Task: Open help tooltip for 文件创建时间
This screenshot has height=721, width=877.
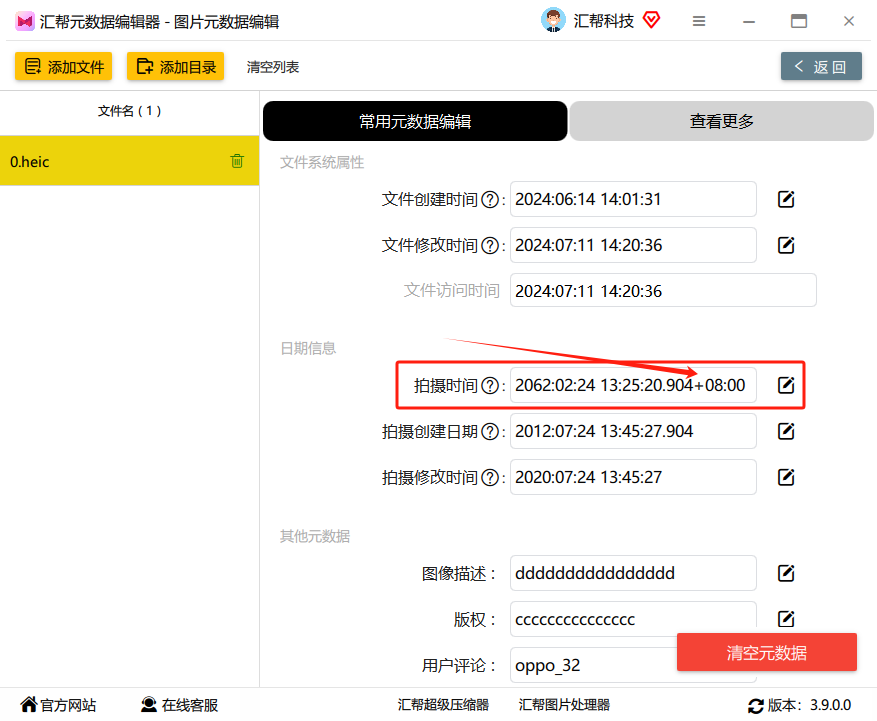Action: coord(490,200)
